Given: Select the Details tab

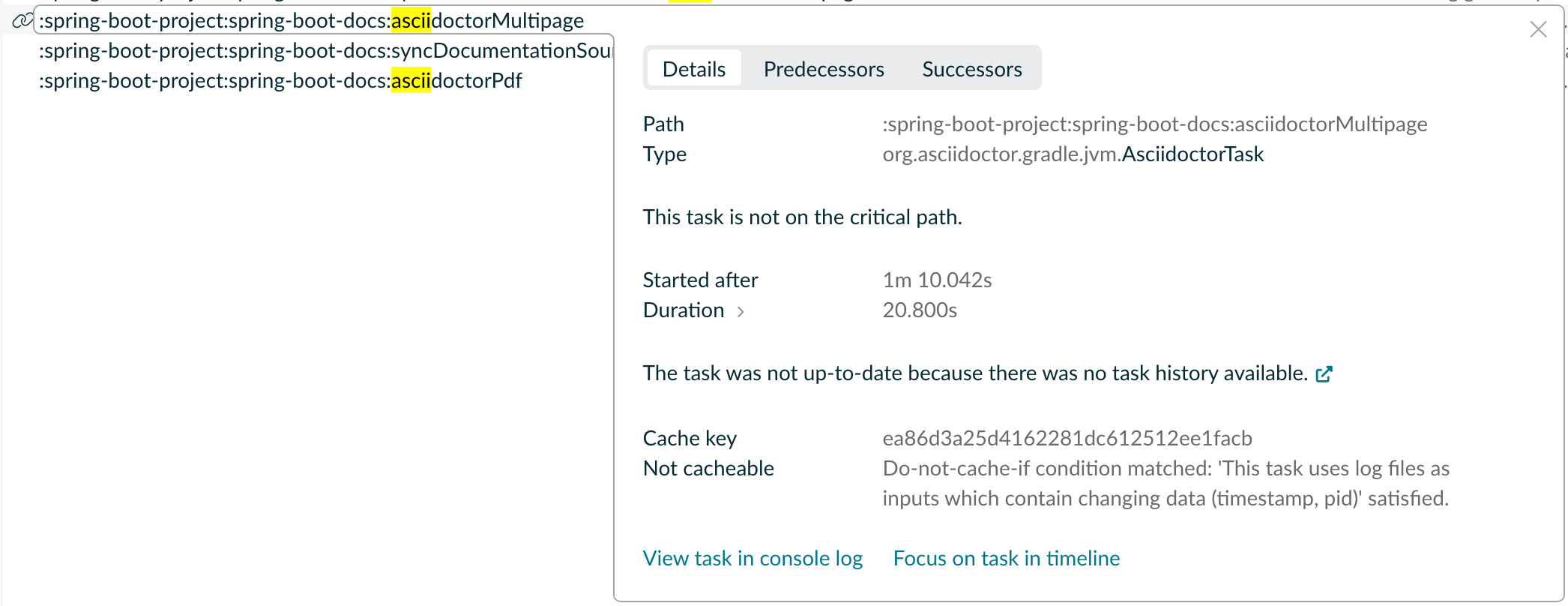Looking at the screenshot, I should tap(693, 68).
